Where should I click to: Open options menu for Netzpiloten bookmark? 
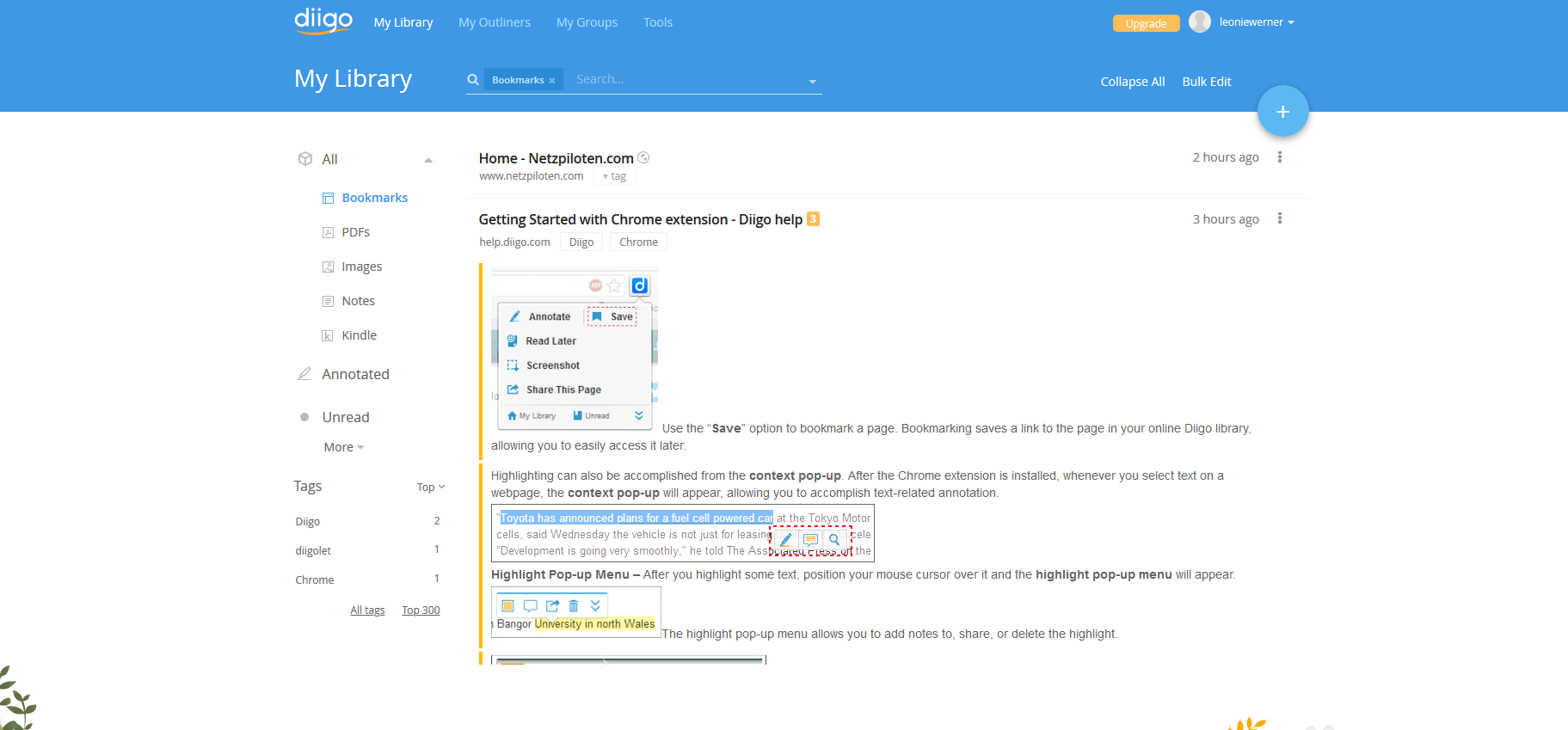tap(1280, 157)
